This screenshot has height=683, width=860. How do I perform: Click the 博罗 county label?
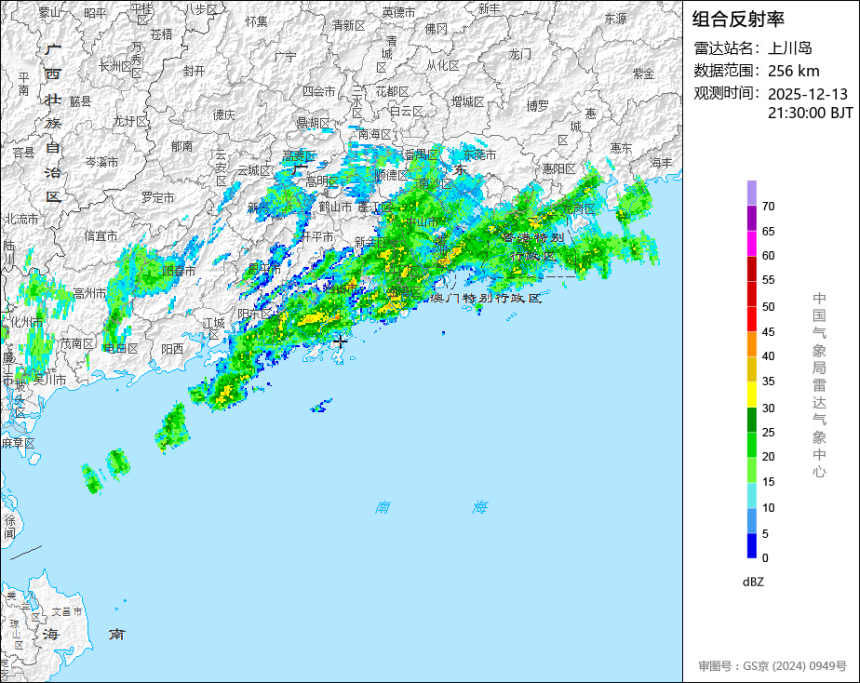[538, 106]
